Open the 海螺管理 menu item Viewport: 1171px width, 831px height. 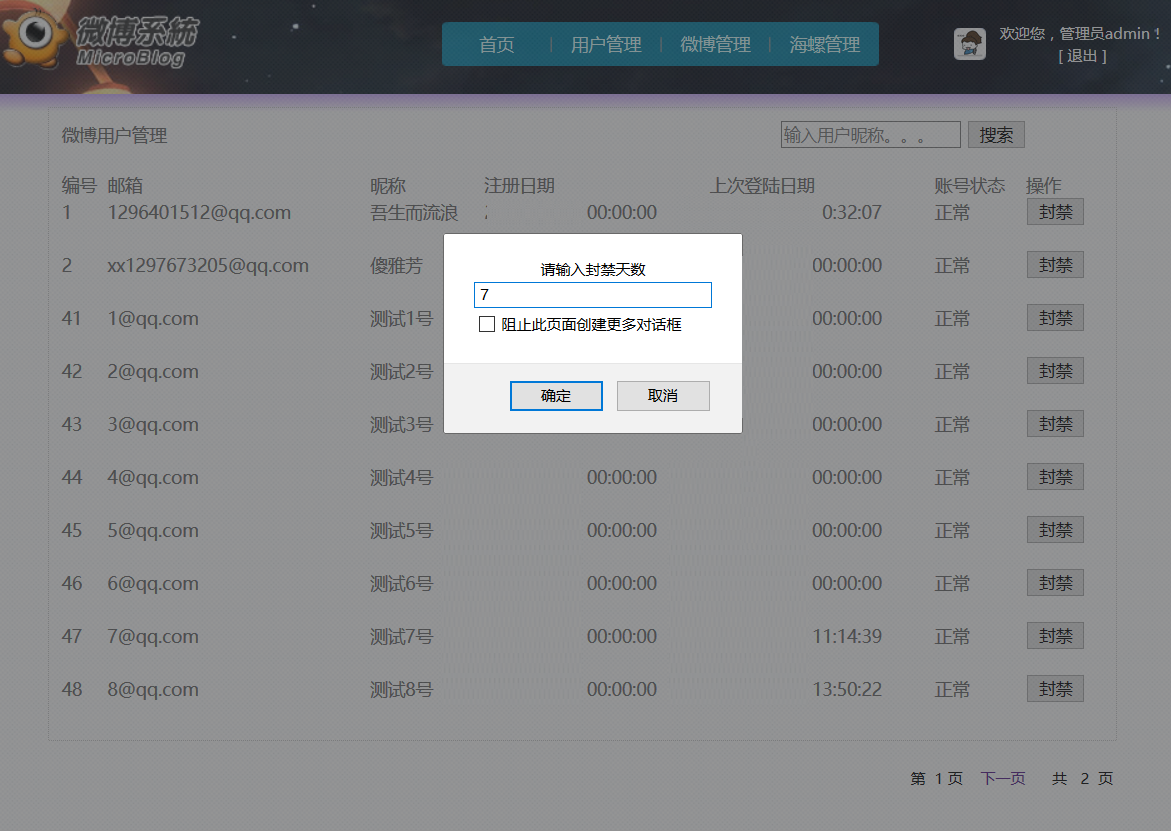pos(824,45)
